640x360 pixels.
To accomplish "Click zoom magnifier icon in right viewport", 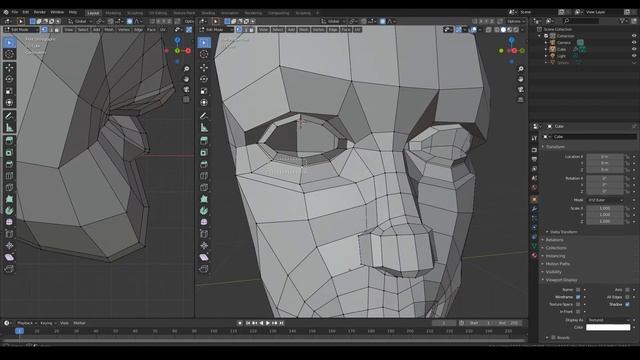I will (520, 69).
